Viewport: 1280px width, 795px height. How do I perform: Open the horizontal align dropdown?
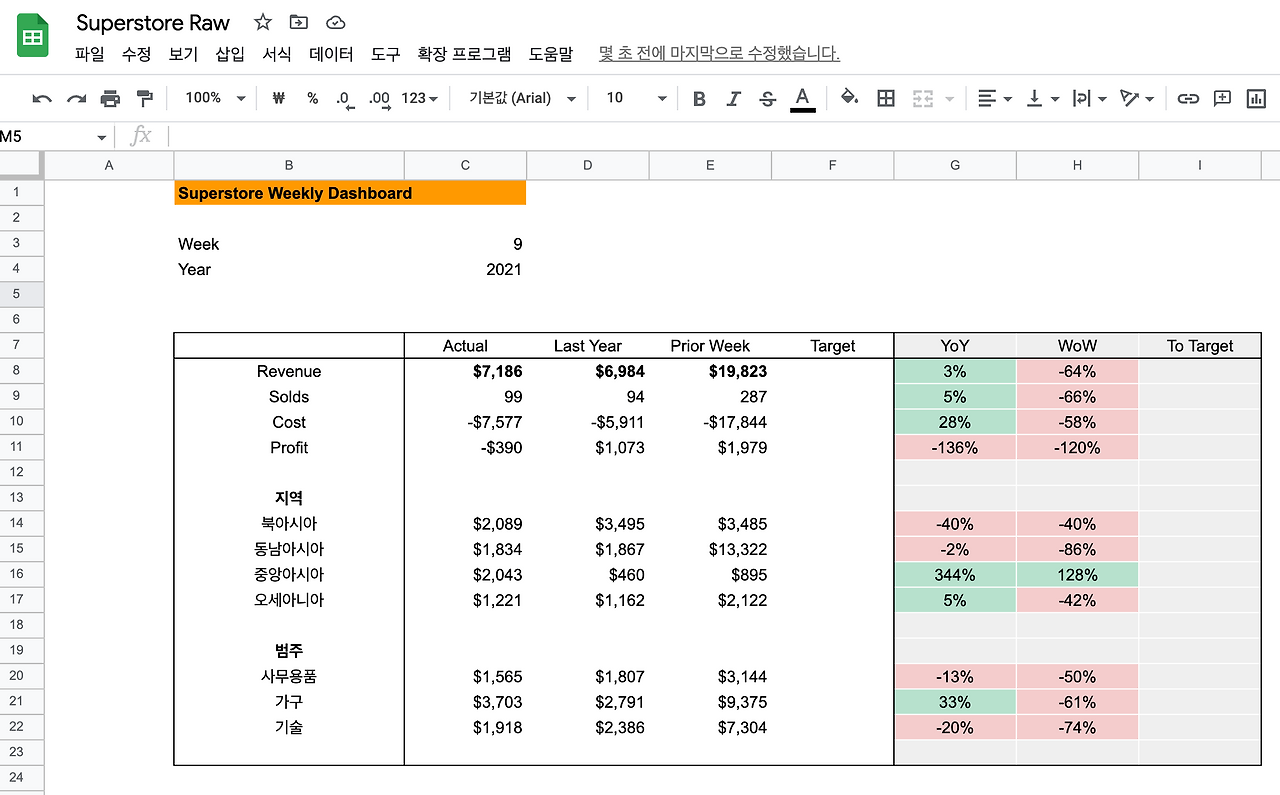[994, 98]
